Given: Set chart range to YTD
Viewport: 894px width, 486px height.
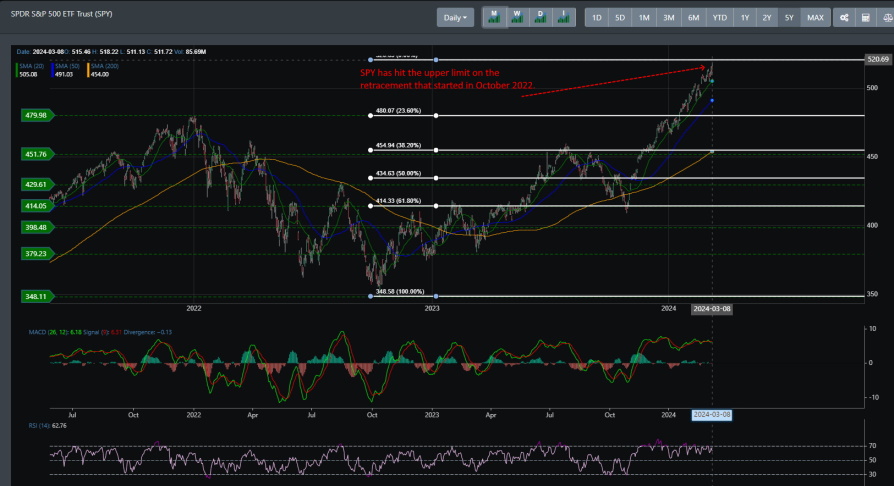Looking at the screenshot, I should [720, 18].
